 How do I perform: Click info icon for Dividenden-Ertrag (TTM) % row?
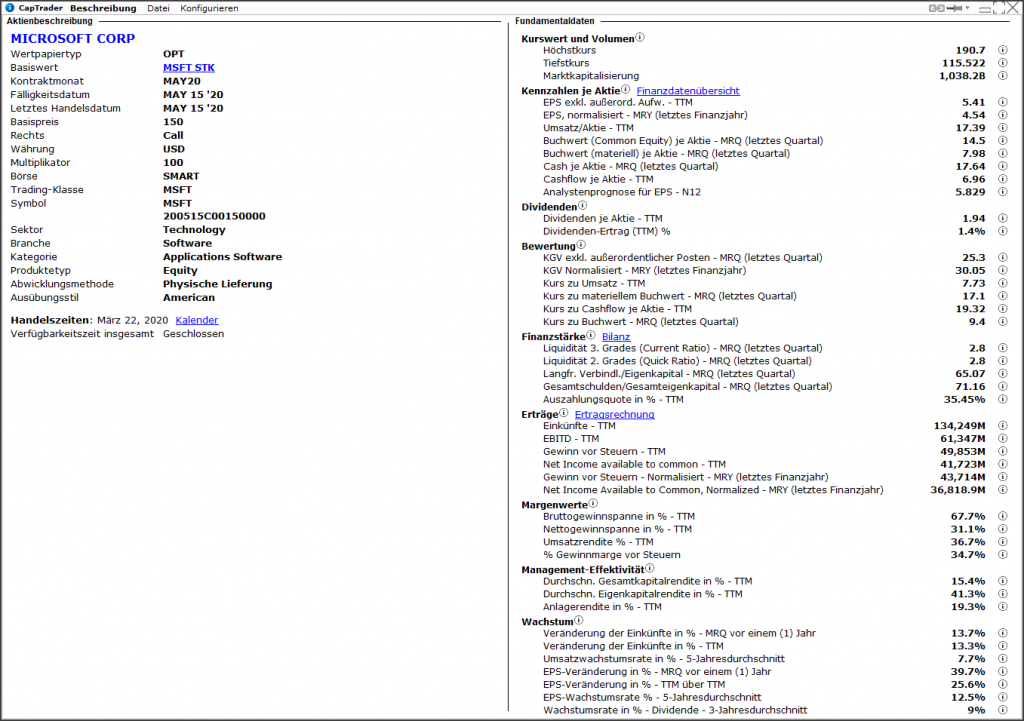point(1002,231)
